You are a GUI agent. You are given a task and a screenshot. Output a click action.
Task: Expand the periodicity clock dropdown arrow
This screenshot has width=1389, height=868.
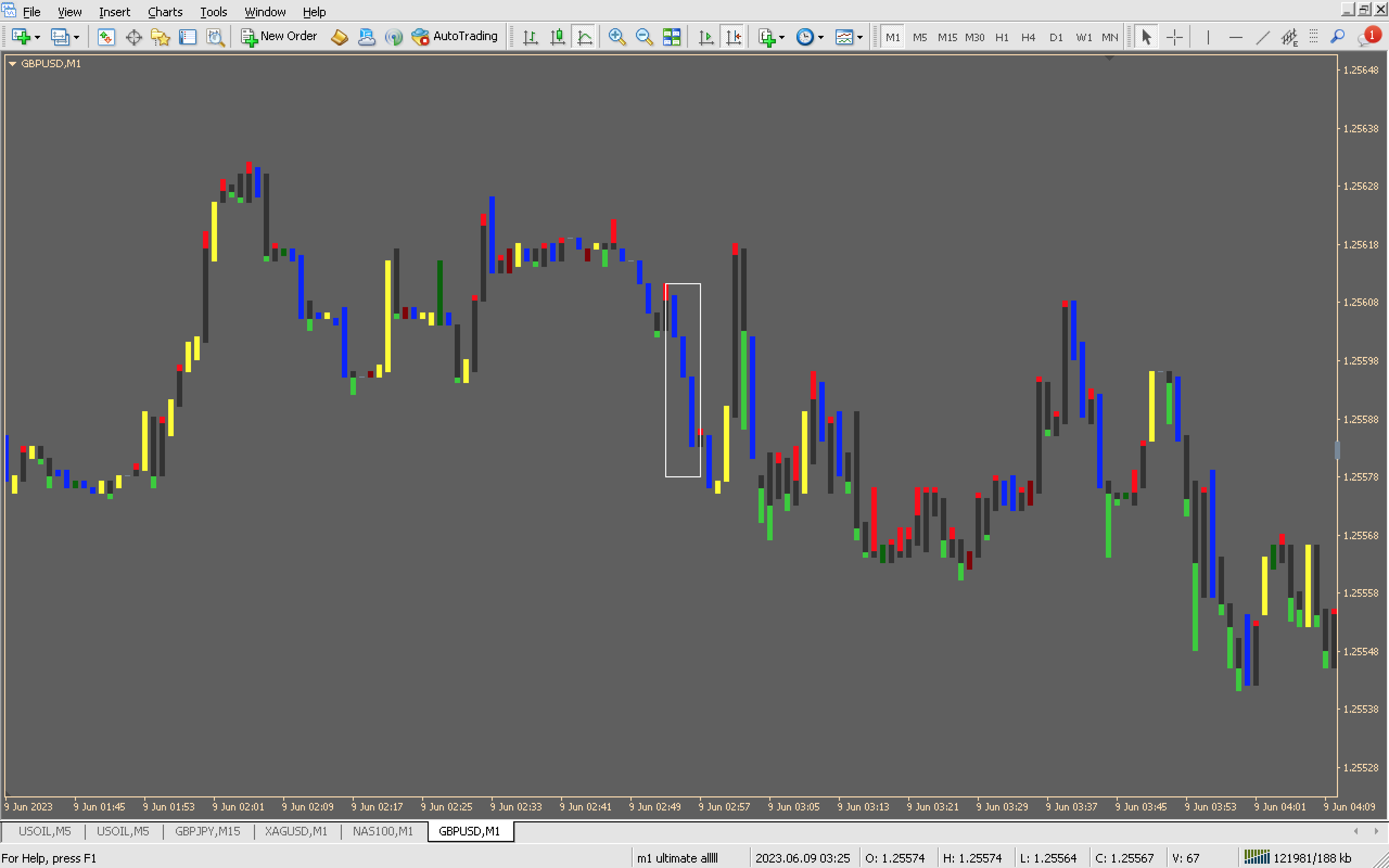821,37
